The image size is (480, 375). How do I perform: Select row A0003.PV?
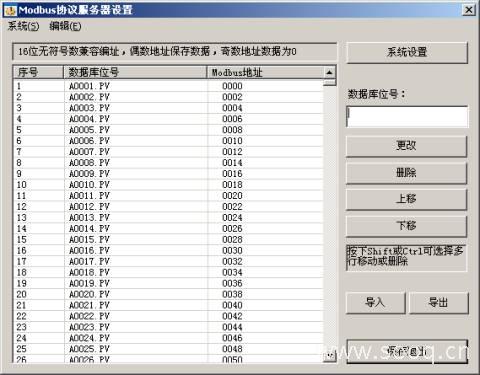(x=168, y=108)
